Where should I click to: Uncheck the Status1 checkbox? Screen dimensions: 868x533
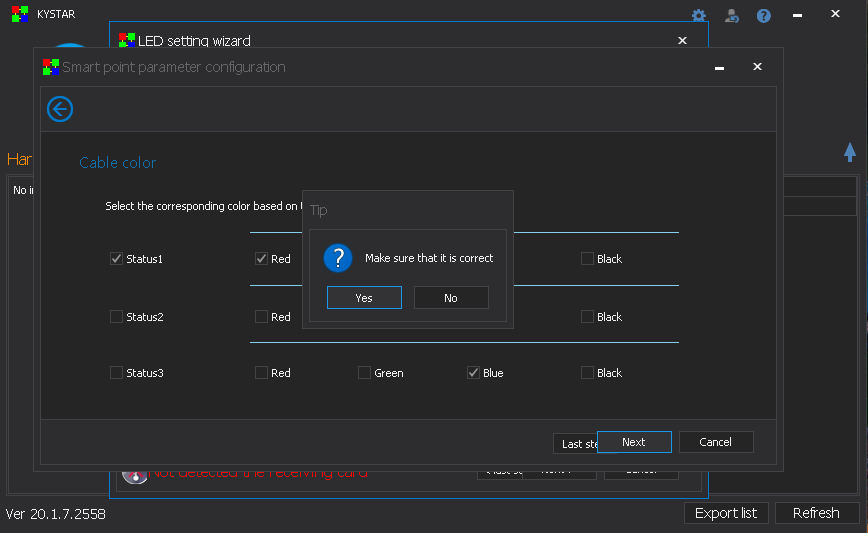coord(116,259)
